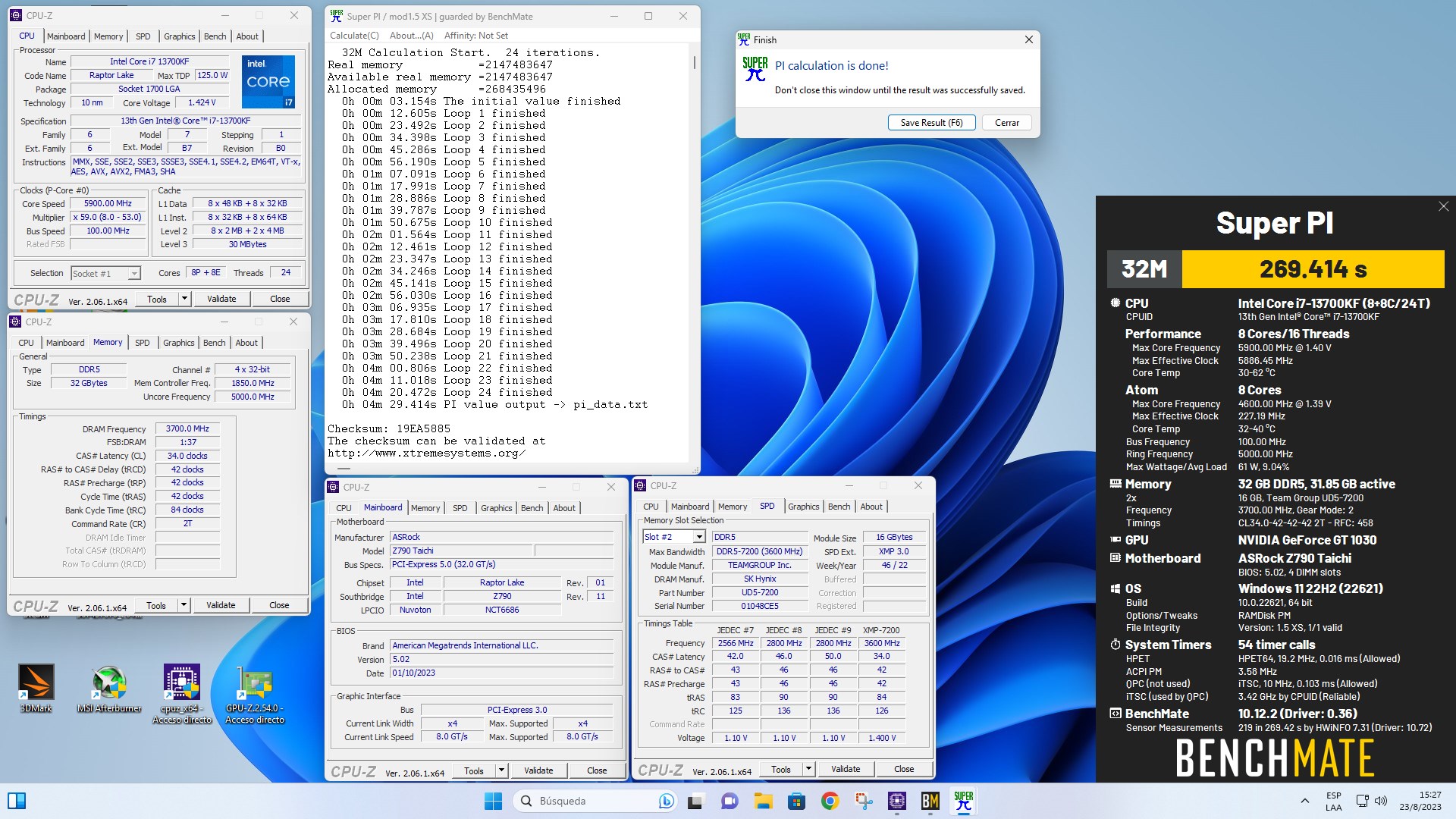1456x819 pixels.
Task: Click the Checksum: 19EA5885 line
Action: coord(389,429)
